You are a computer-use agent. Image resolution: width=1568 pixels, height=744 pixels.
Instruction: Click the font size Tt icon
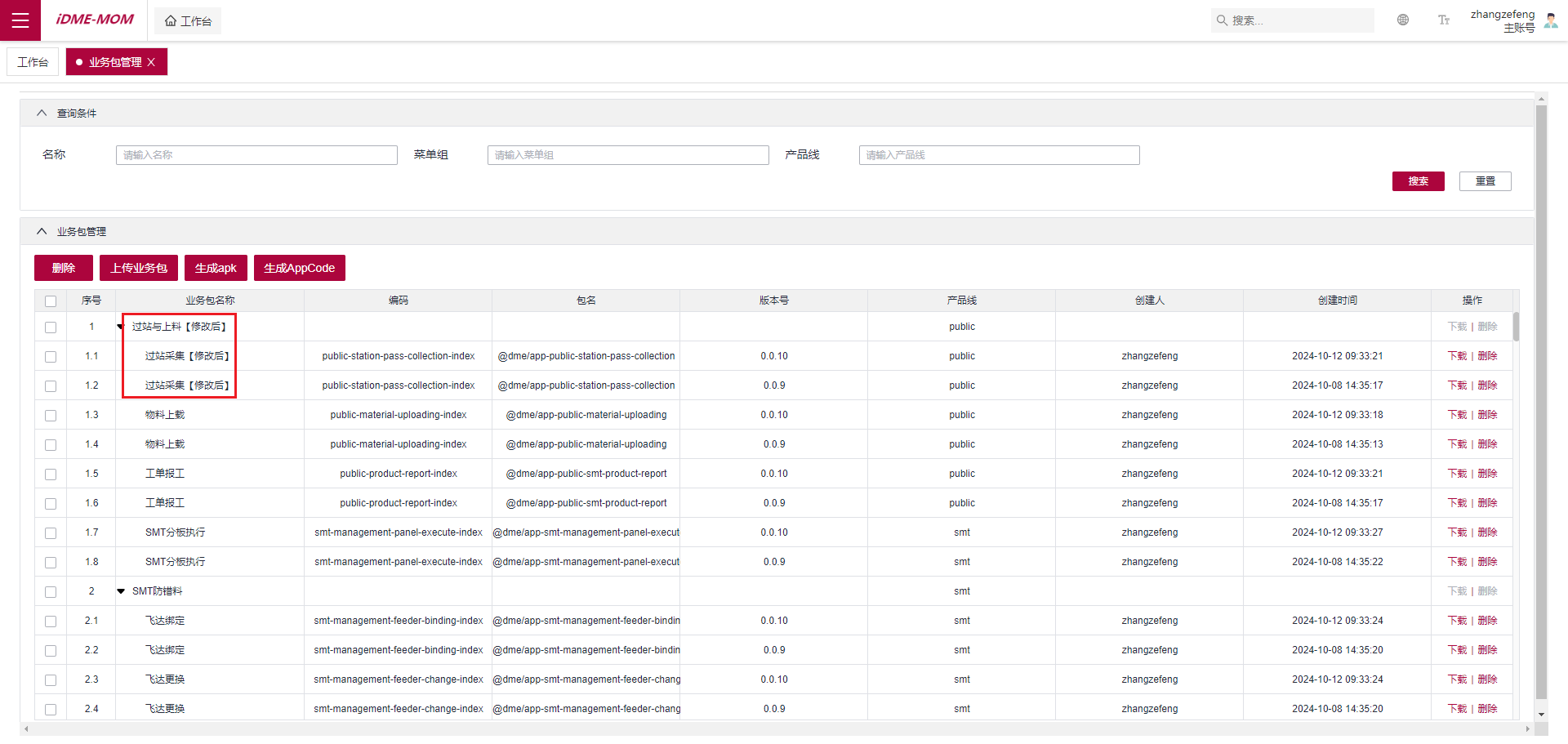1443,20
